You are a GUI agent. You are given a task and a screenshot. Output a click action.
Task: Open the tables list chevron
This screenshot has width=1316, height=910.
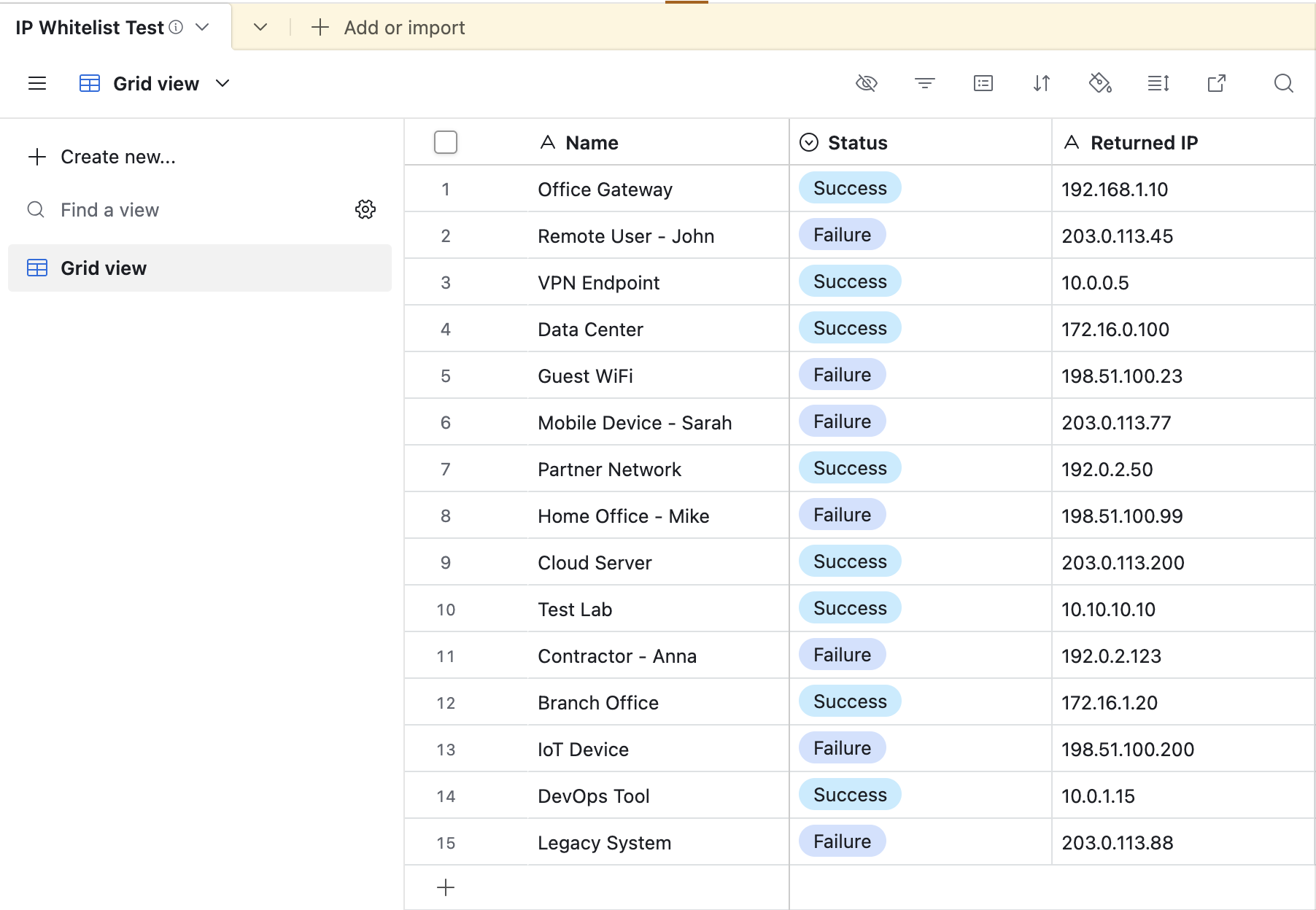pos(260,27)
